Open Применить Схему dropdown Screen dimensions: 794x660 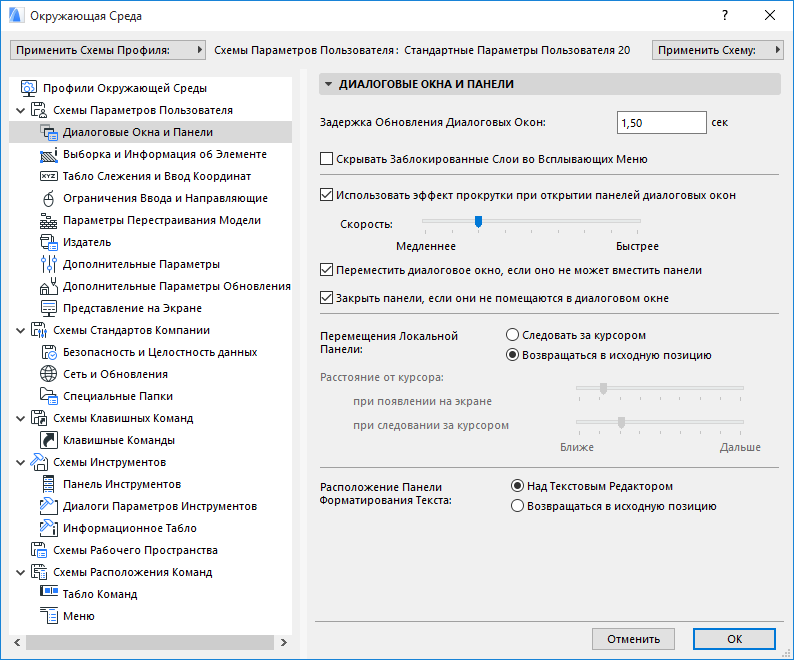(x=718, y=50)
